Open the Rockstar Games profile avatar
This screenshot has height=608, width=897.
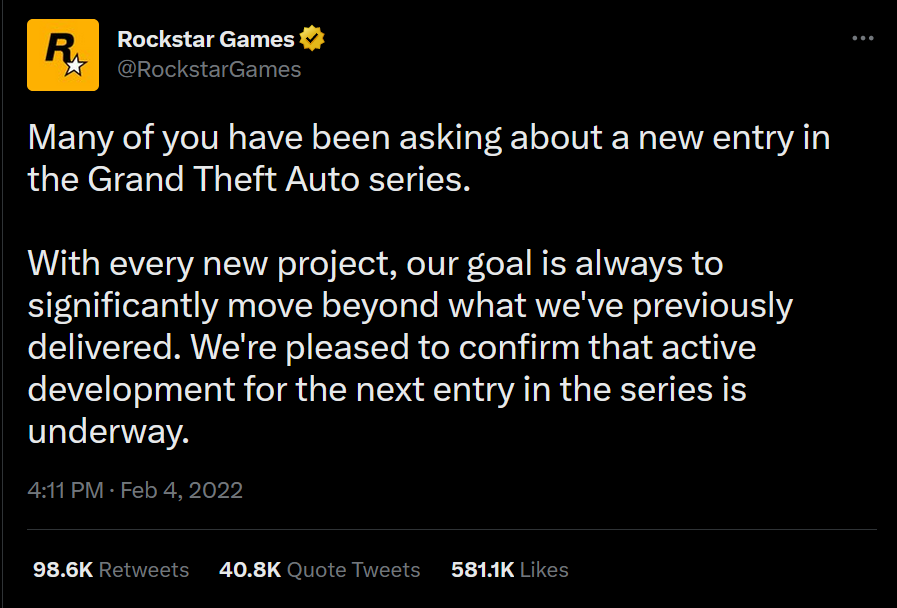[63, 55]
